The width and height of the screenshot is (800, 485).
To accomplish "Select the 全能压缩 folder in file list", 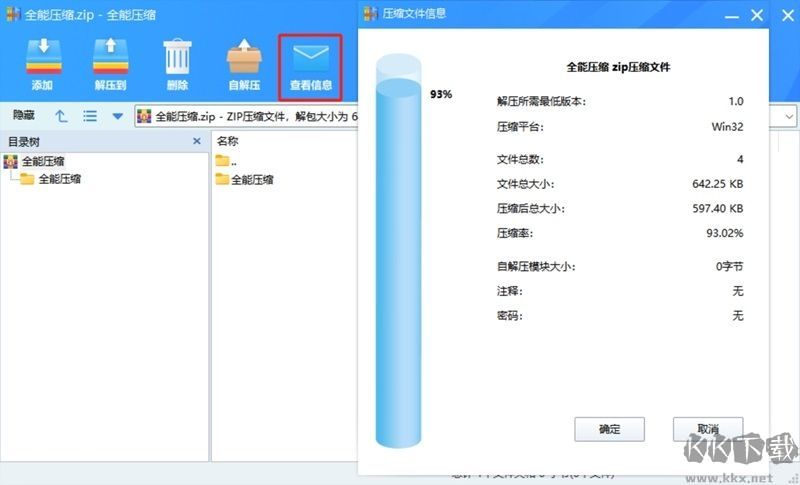I will point(244,179).
